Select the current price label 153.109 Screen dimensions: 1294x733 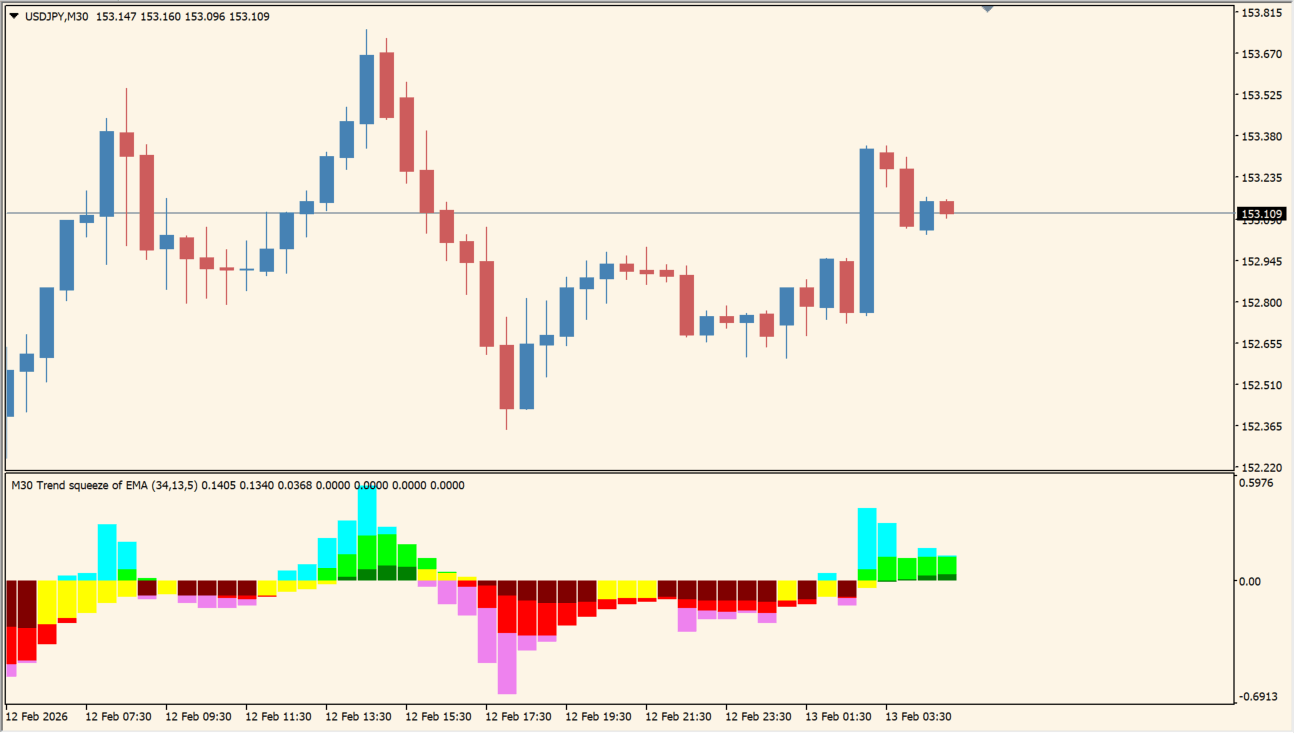point(1261,214)
